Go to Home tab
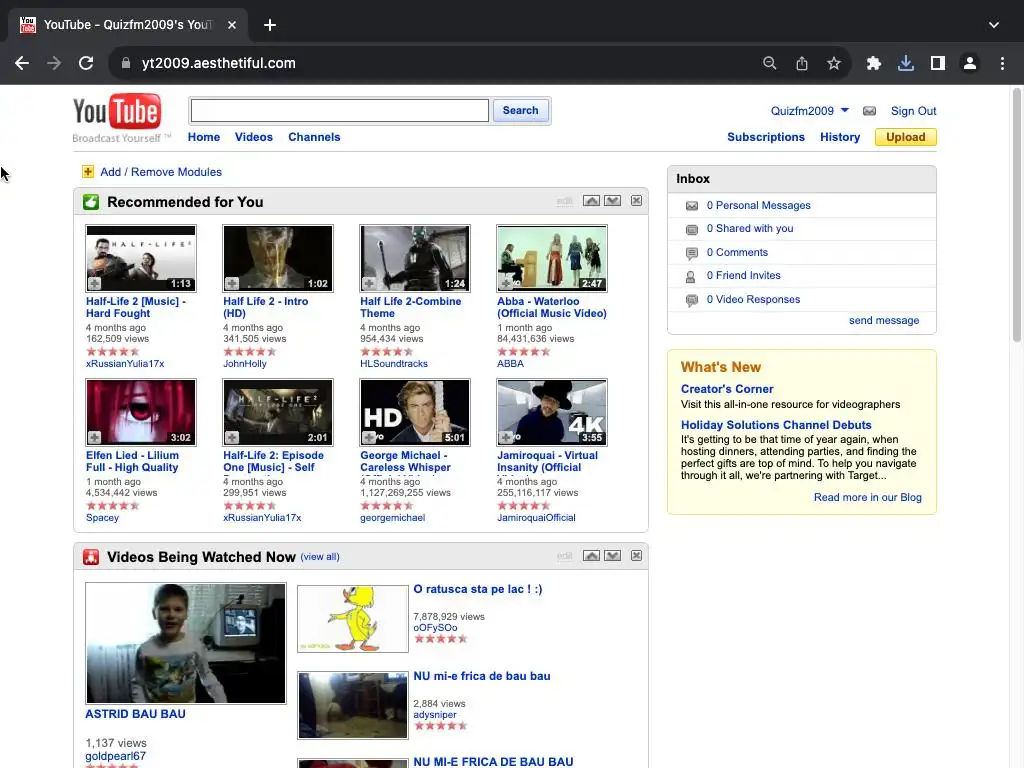This screenshot has width=1024, height=768. [x=204, y=137]
